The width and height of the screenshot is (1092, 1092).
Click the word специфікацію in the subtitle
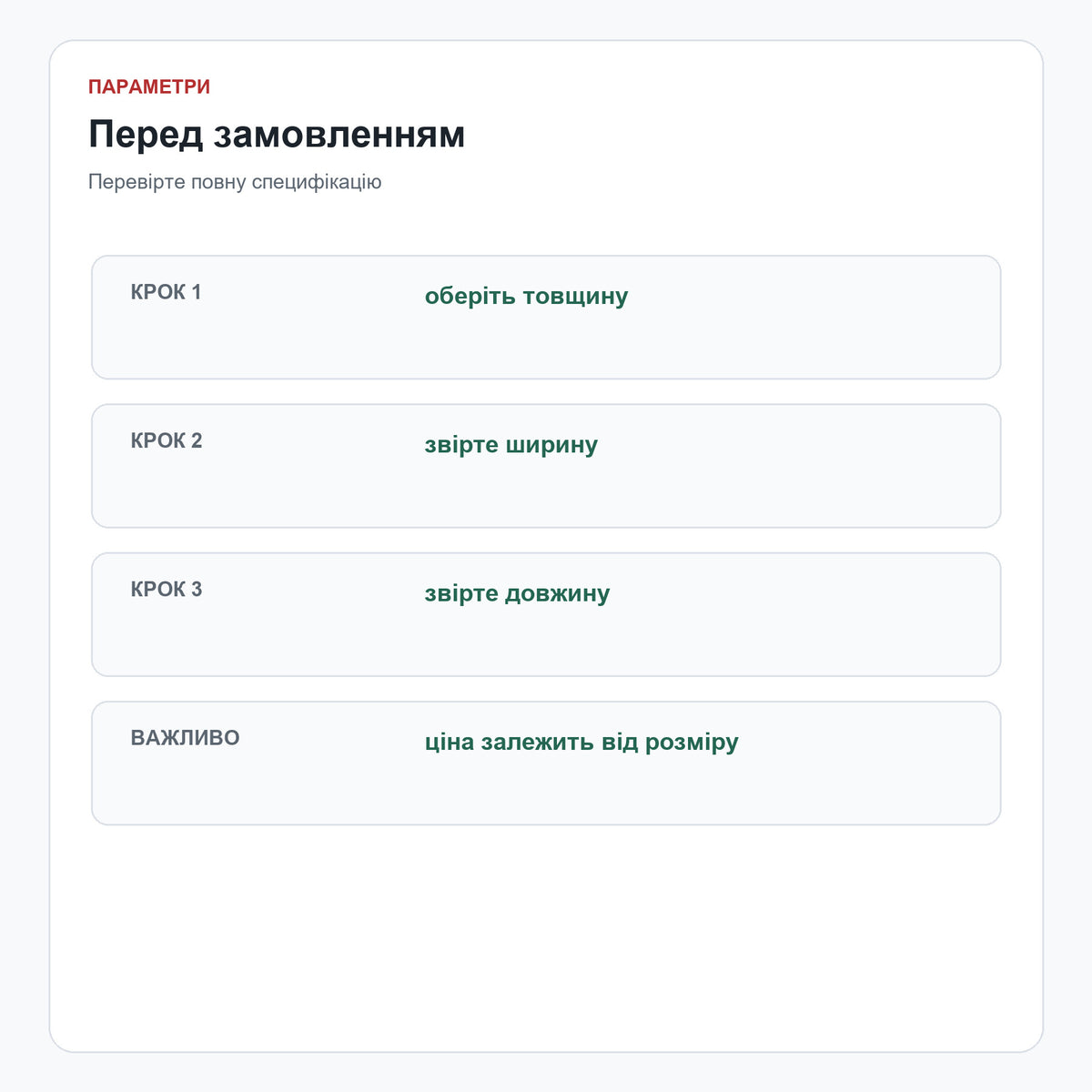(x=317, y=182)
